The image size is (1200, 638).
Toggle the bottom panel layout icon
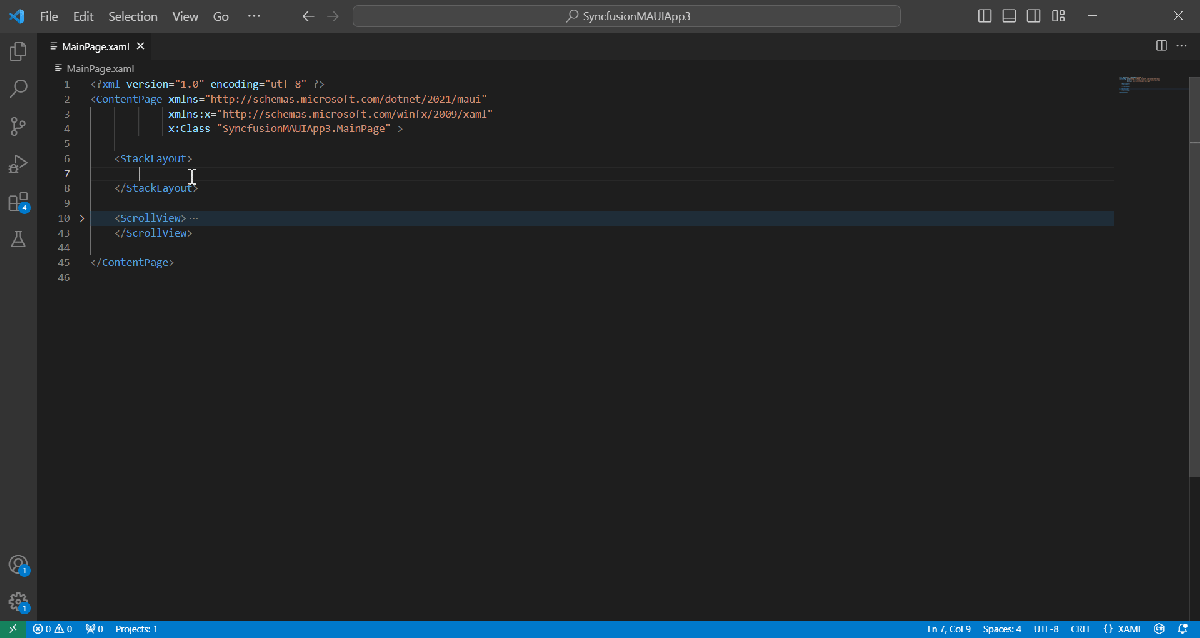(x=1009, y=16)
